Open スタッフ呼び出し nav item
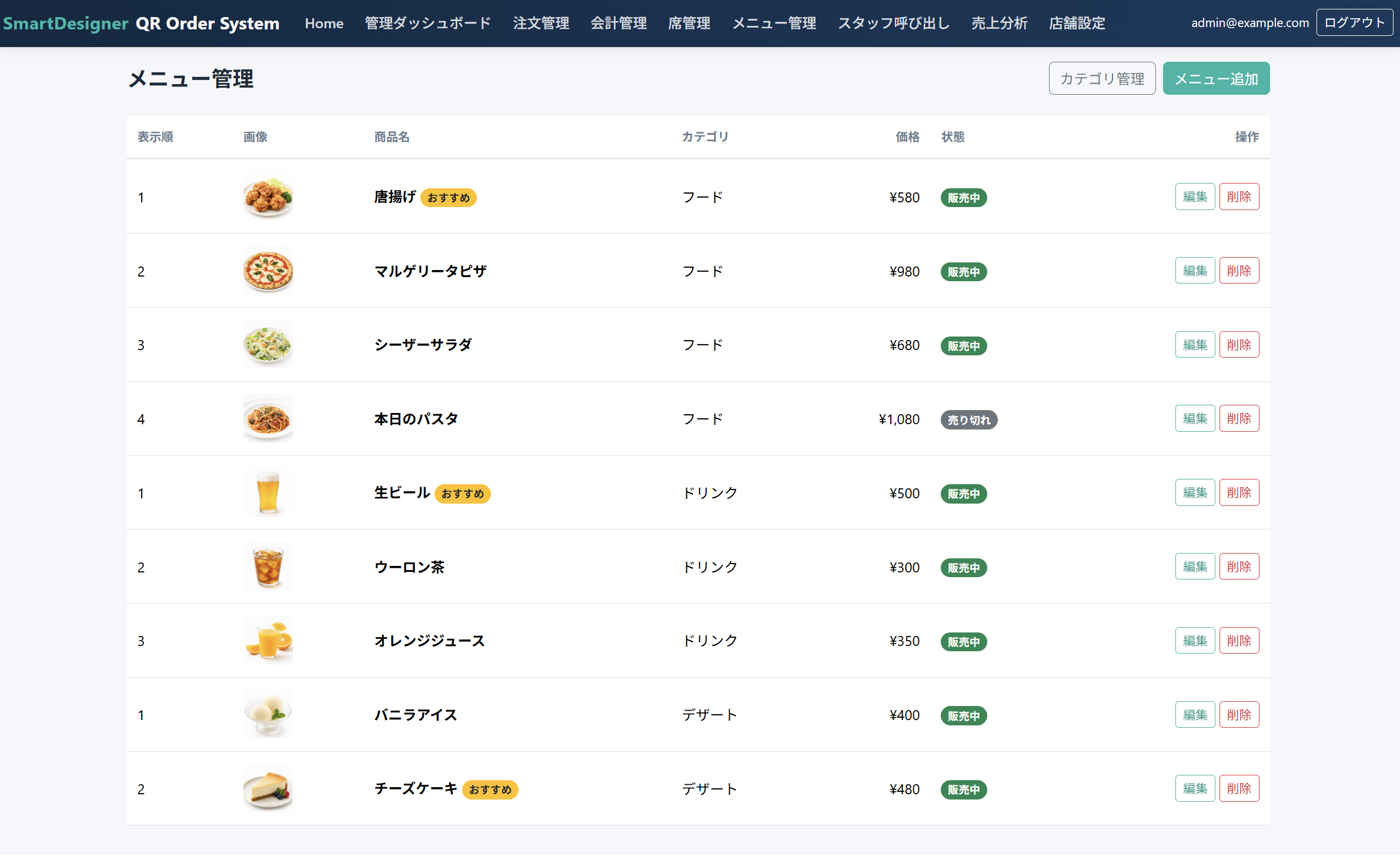The width and height of the screenshot is (1400, 856). (894, 23)
